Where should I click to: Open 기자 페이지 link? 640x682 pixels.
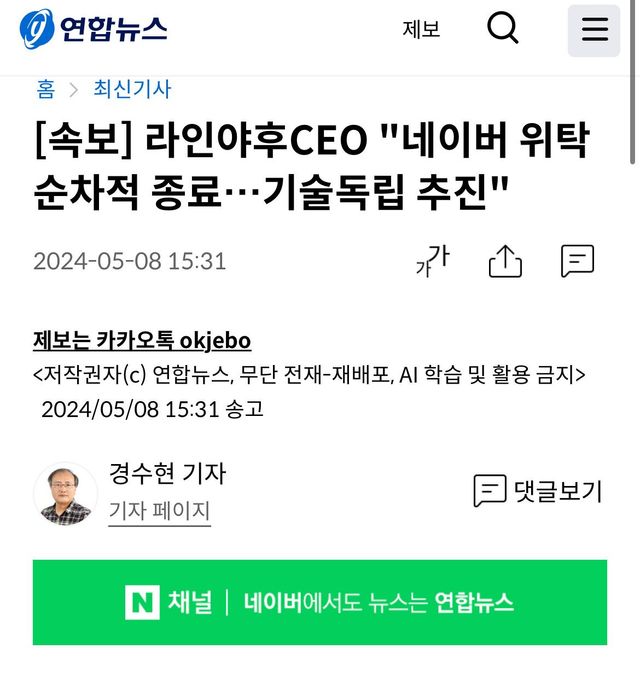click(159, 511)
